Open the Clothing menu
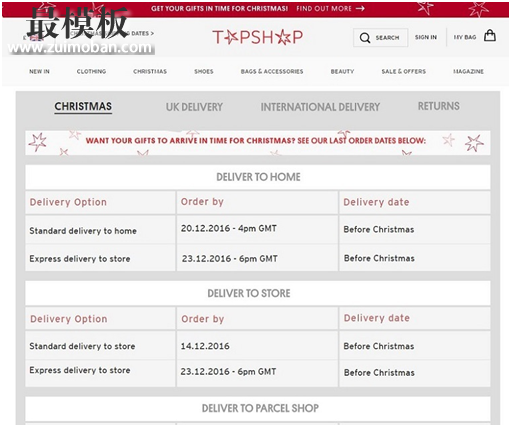The height and width of the screenshot is (427, 511). click(x=91, y=71)
